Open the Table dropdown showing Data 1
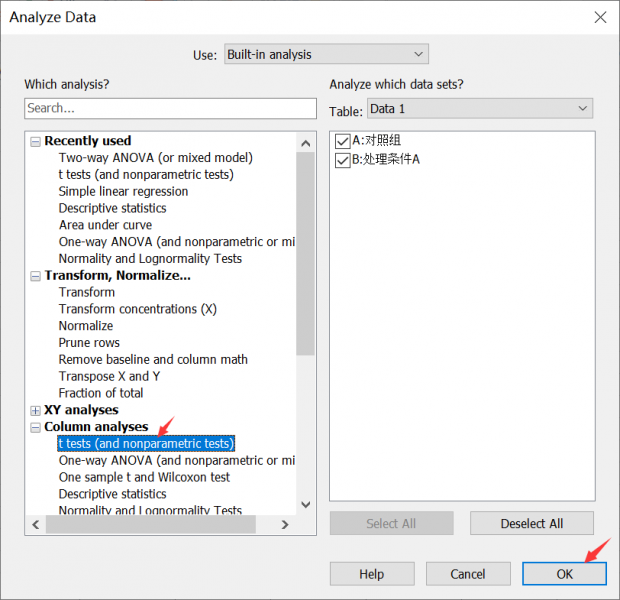 479,108
